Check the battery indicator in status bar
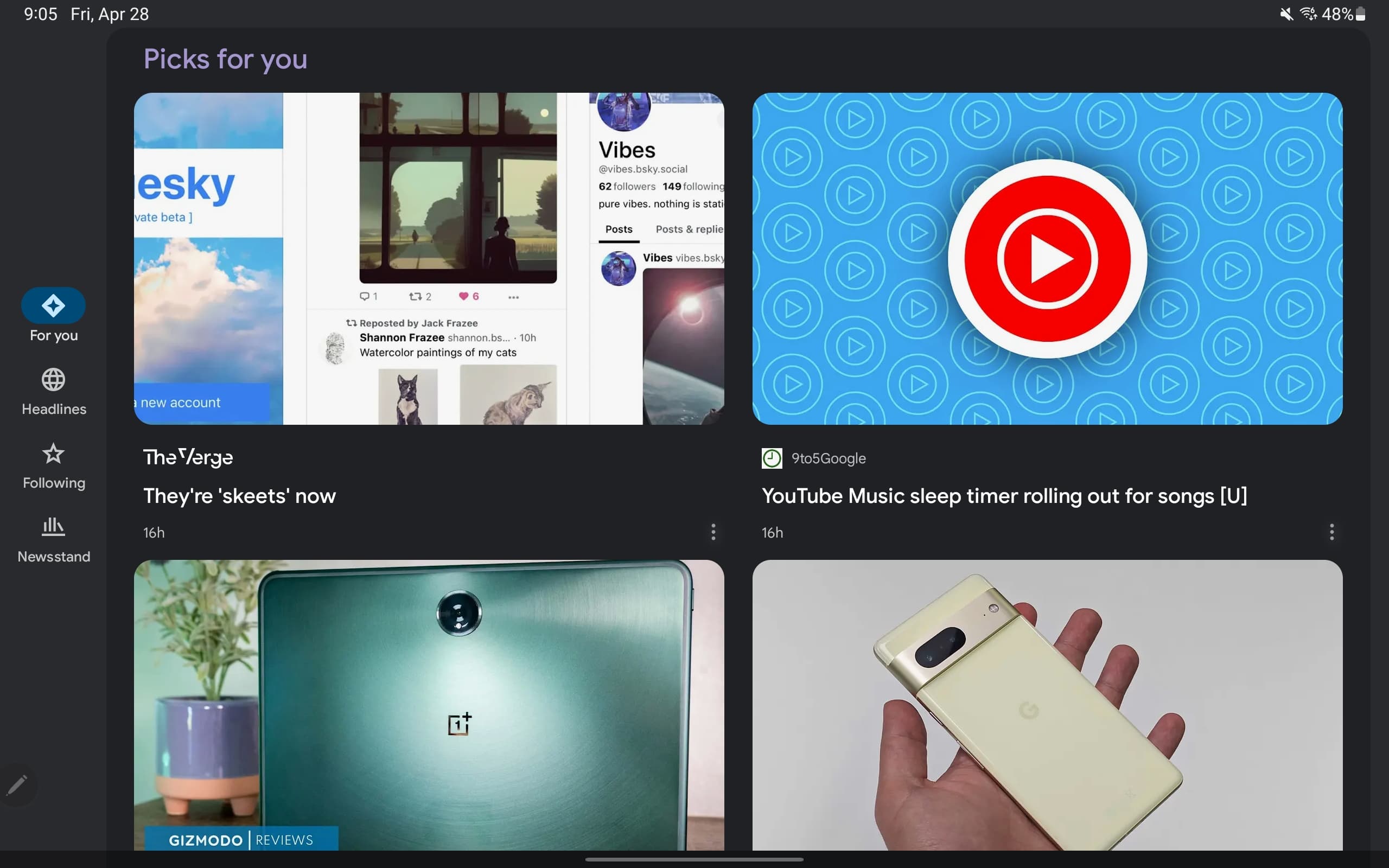The width and height of the screenshot is (1389, 868). click(x=1360, y=14)
